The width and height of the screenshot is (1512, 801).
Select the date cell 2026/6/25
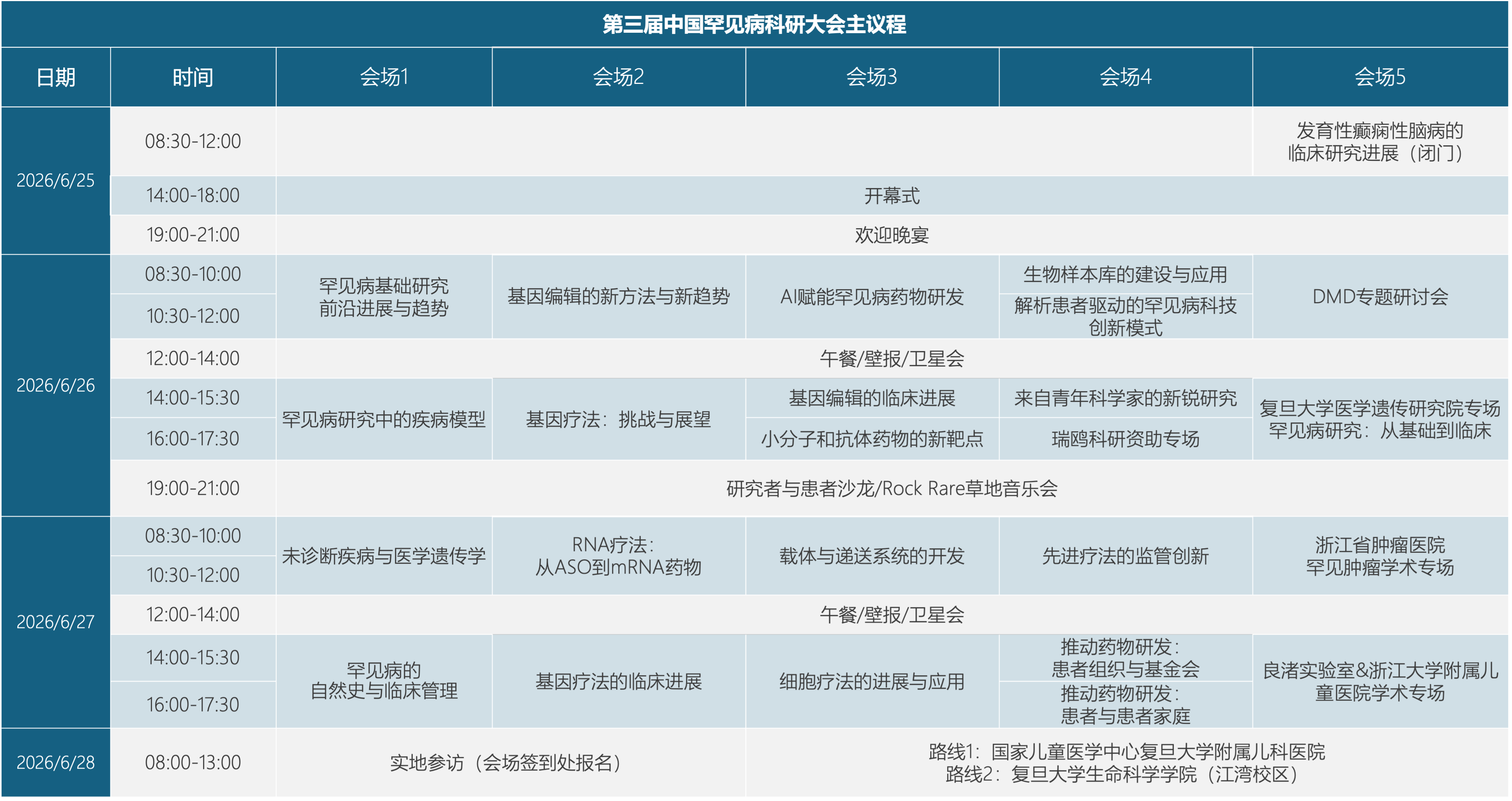tap(56, 180)
